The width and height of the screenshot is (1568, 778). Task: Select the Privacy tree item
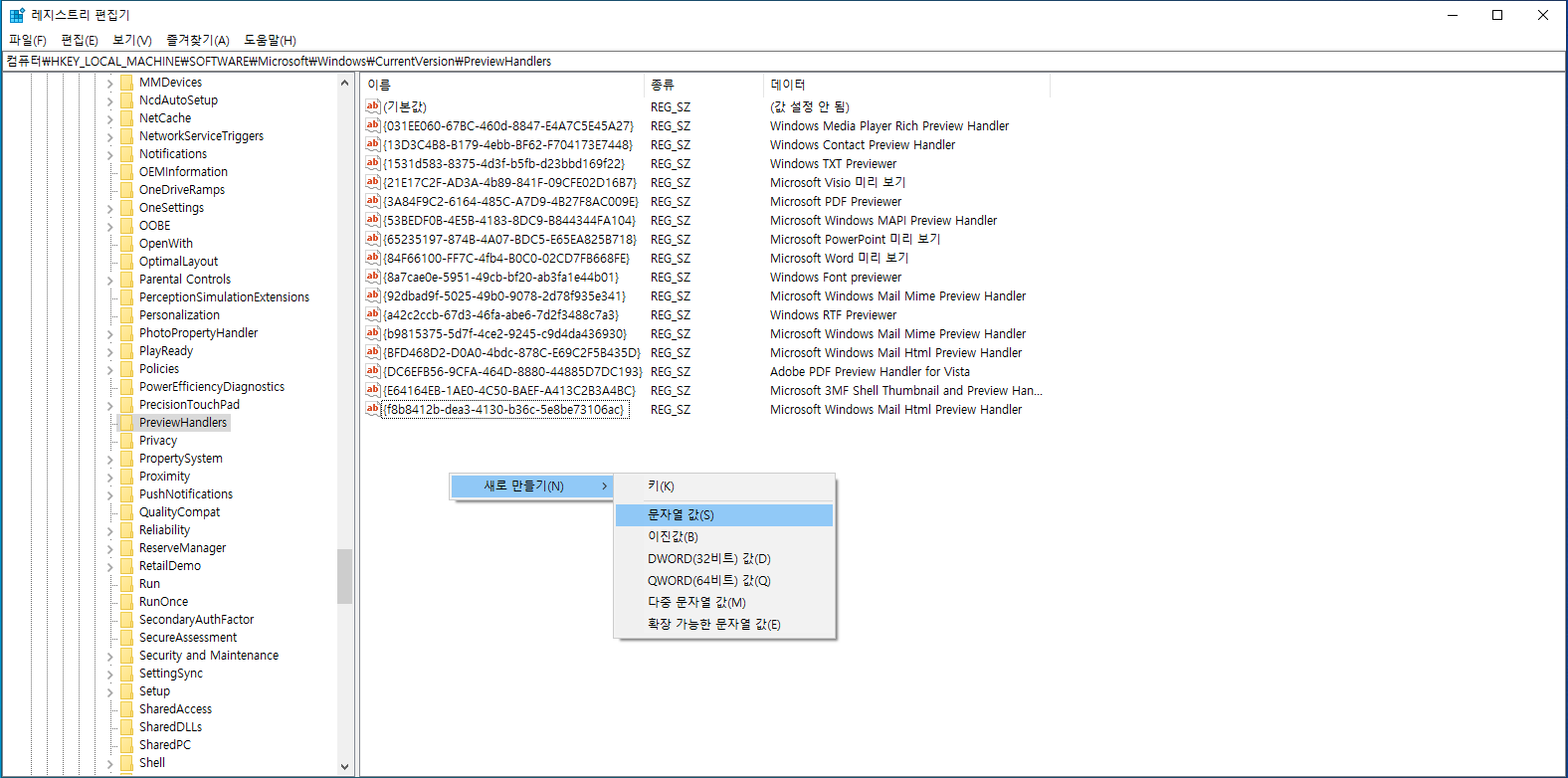coord(158,441)
